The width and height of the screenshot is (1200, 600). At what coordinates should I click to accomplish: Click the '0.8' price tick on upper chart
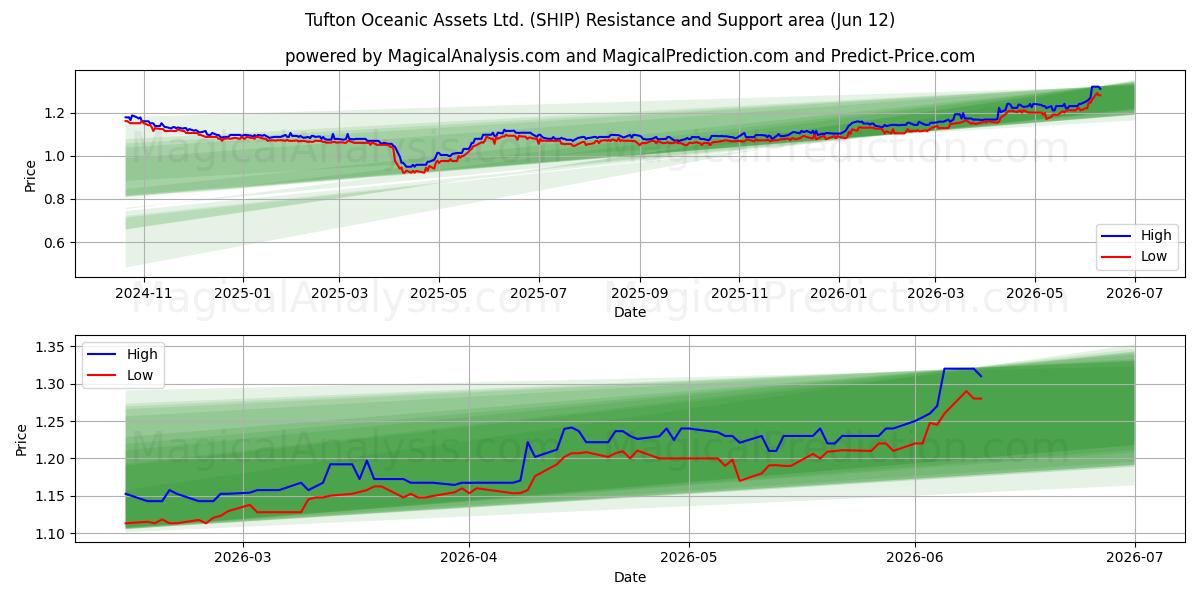click(57, 200)
